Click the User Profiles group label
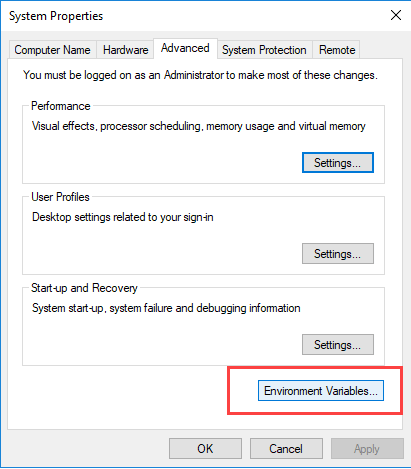 pyautogui.click(x=60, y=197)
